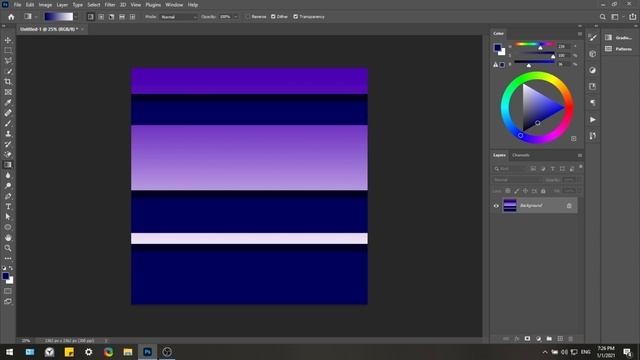The width and height of the screenshot is (640, 360).
Task: Open the layer filter Kind dropdown
Action: 509,169
